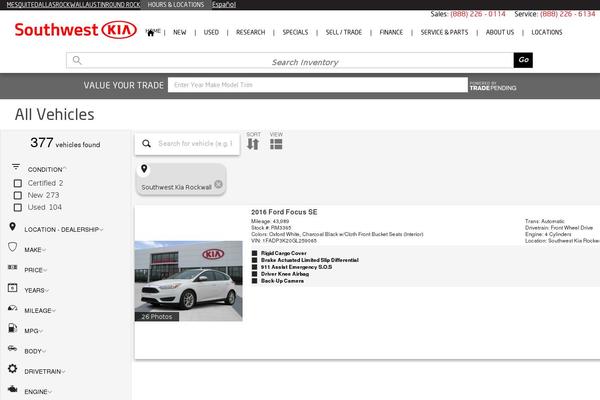Open the 2016 Ford Focus SE listing title
This screenshot has height=400, width=600.
pos(284,212)
